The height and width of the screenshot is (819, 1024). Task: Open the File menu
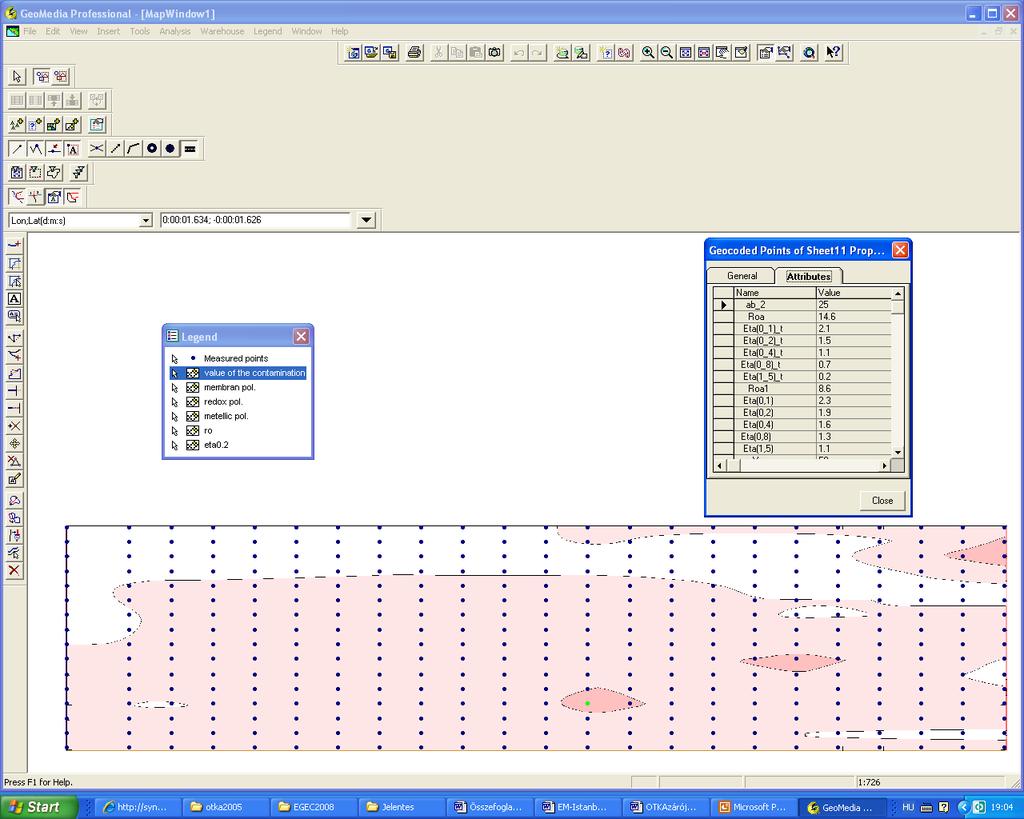tap(30, 31)
